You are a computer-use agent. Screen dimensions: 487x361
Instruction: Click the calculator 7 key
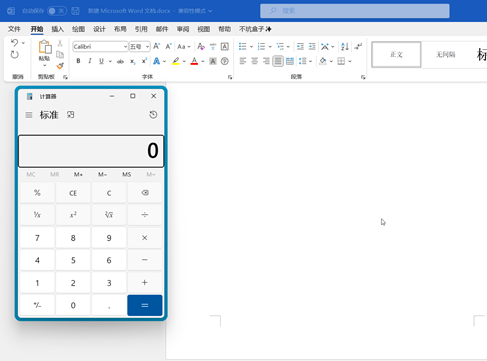37,238
